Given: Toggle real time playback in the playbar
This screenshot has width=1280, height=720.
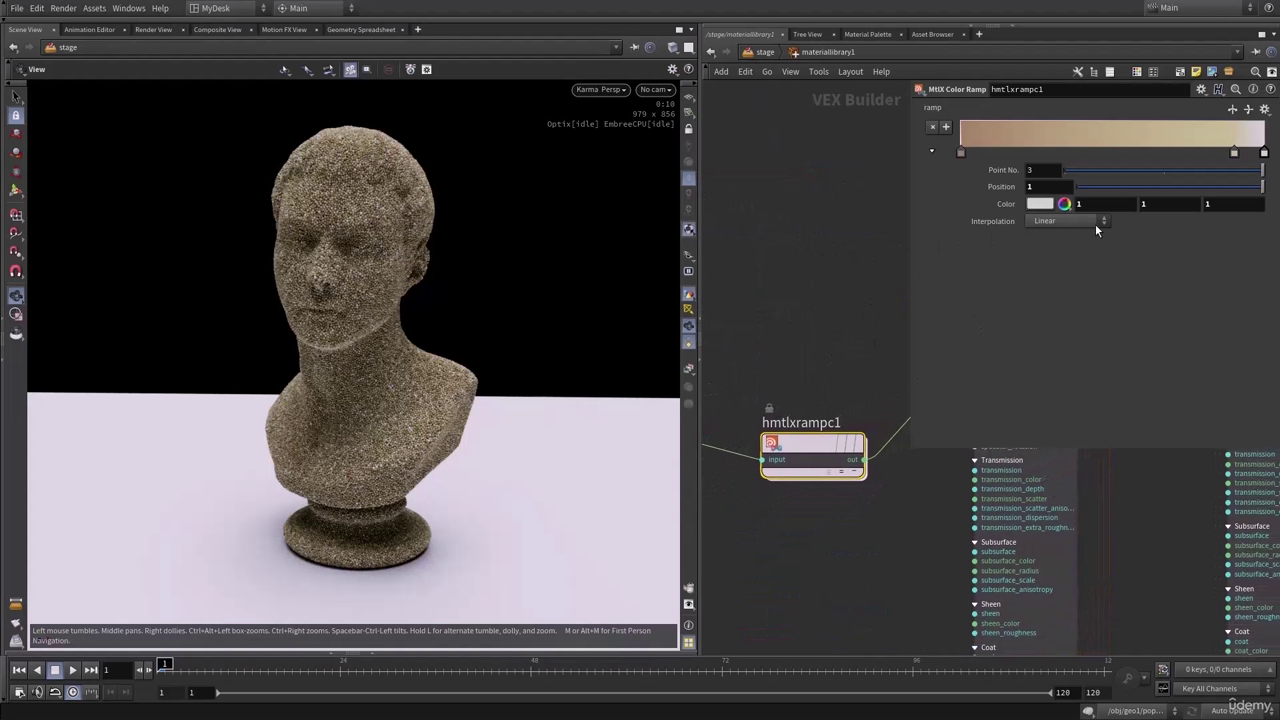Looking at the screenshot, I should coord(73,692).
